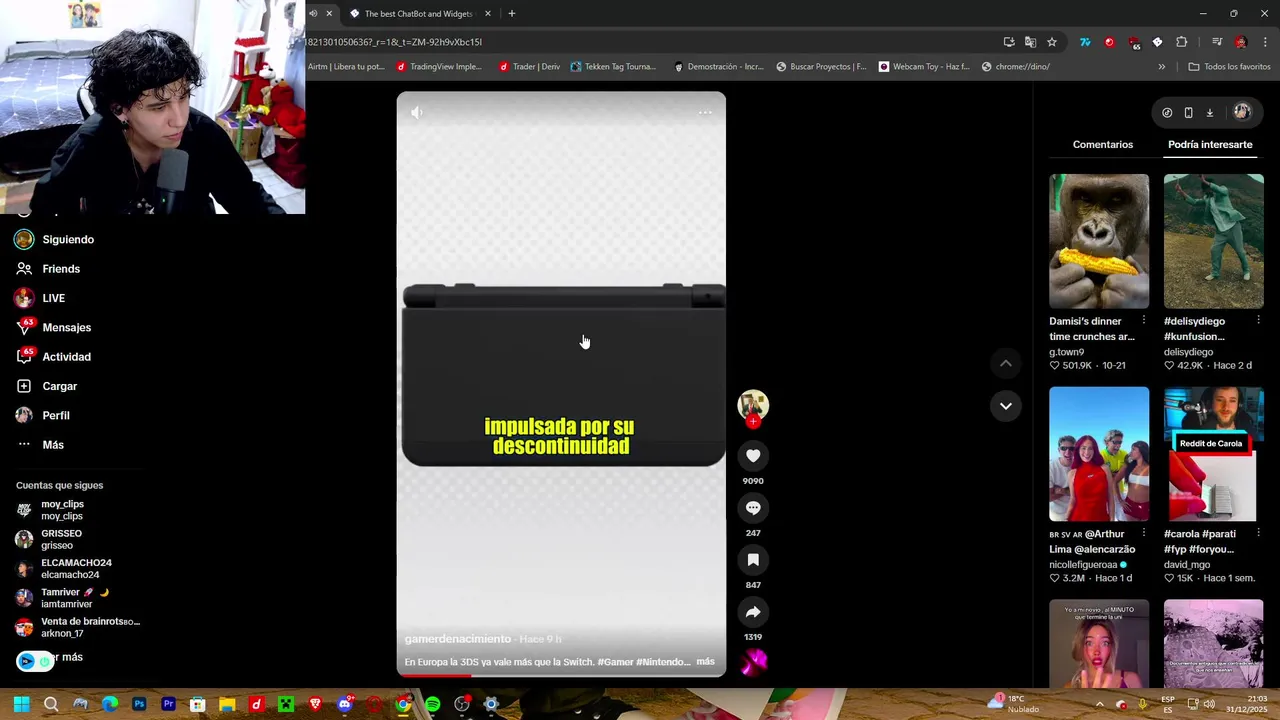Open Todos los favoritos folder

1229,67
